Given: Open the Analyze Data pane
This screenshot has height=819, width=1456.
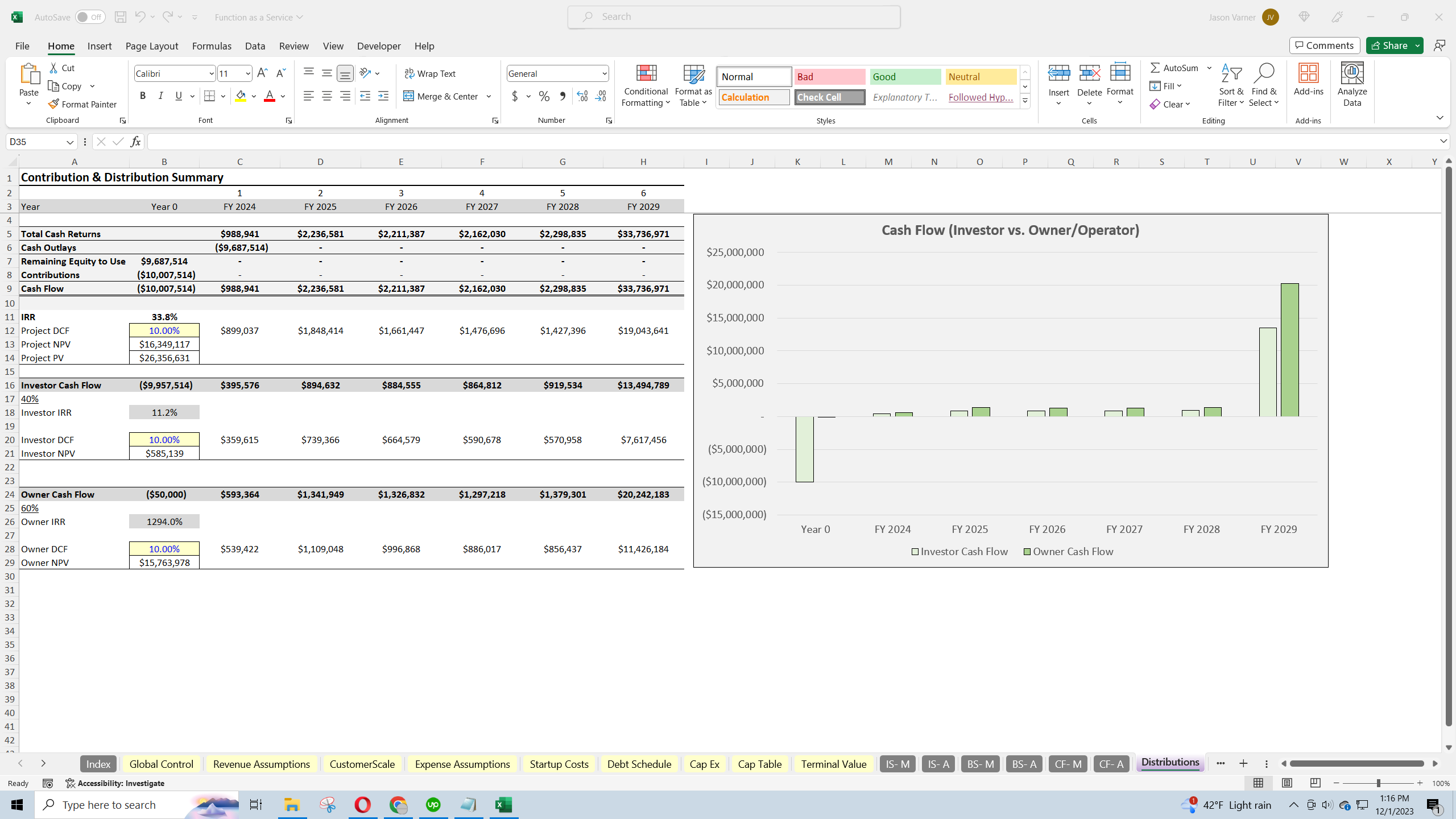Looking at the screenshot, I should pos(1352,85).
